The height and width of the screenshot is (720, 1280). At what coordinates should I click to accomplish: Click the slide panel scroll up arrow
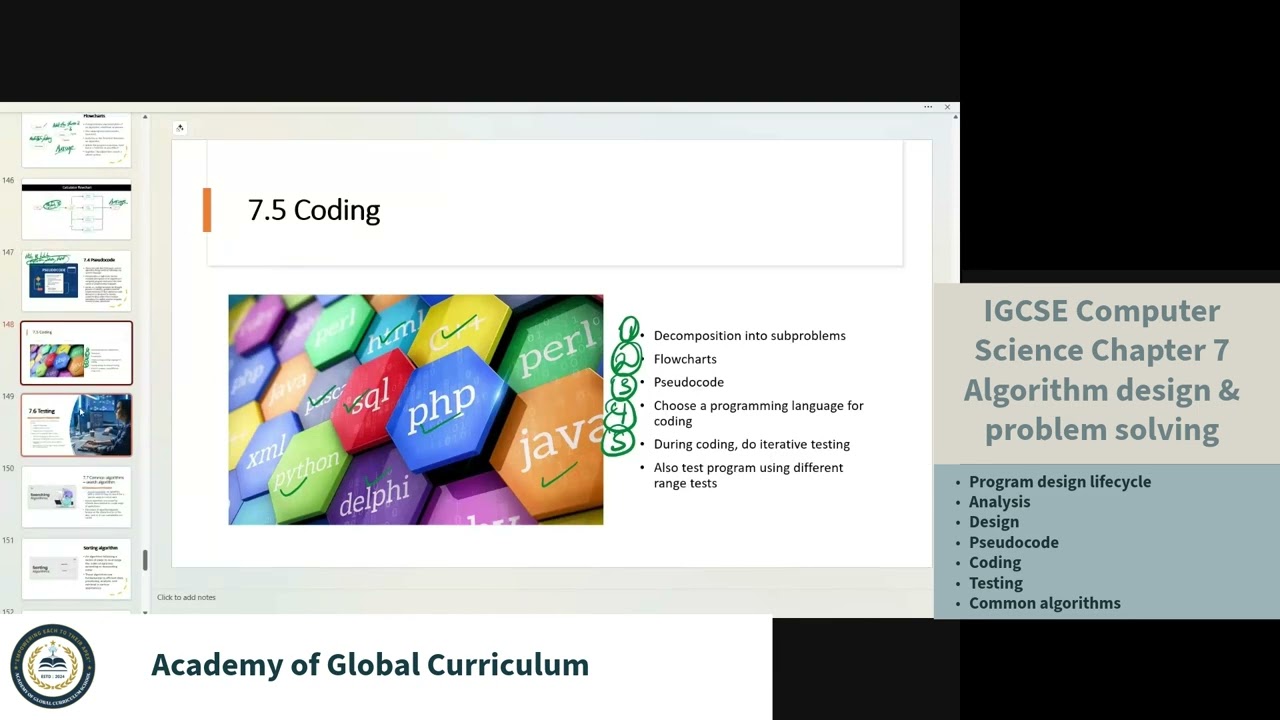coord(145,118)
